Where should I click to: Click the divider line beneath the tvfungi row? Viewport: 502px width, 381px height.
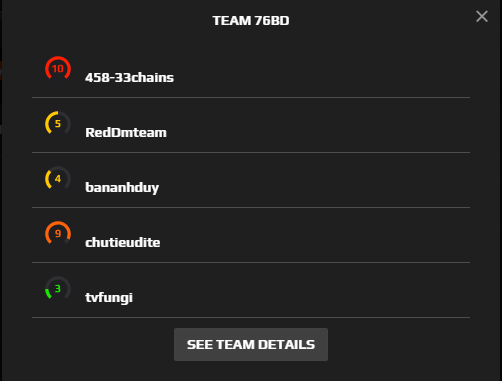(251, 317)
